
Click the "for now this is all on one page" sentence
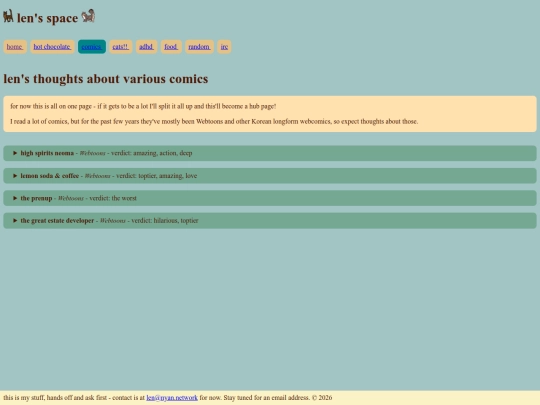coord(143,106)
